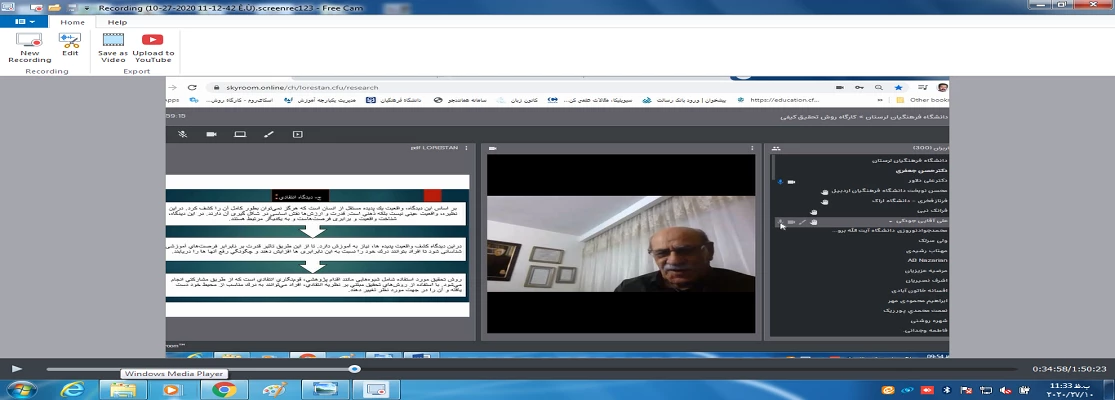The image size is (1115, 400).
Task: Select the whiteboard pen icon in Skyroom toolbar
Action: [x=268, y=133]
